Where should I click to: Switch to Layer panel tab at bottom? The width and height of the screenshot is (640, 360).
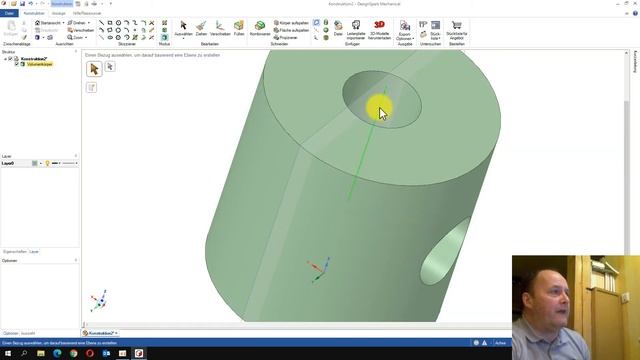point(34,252)
